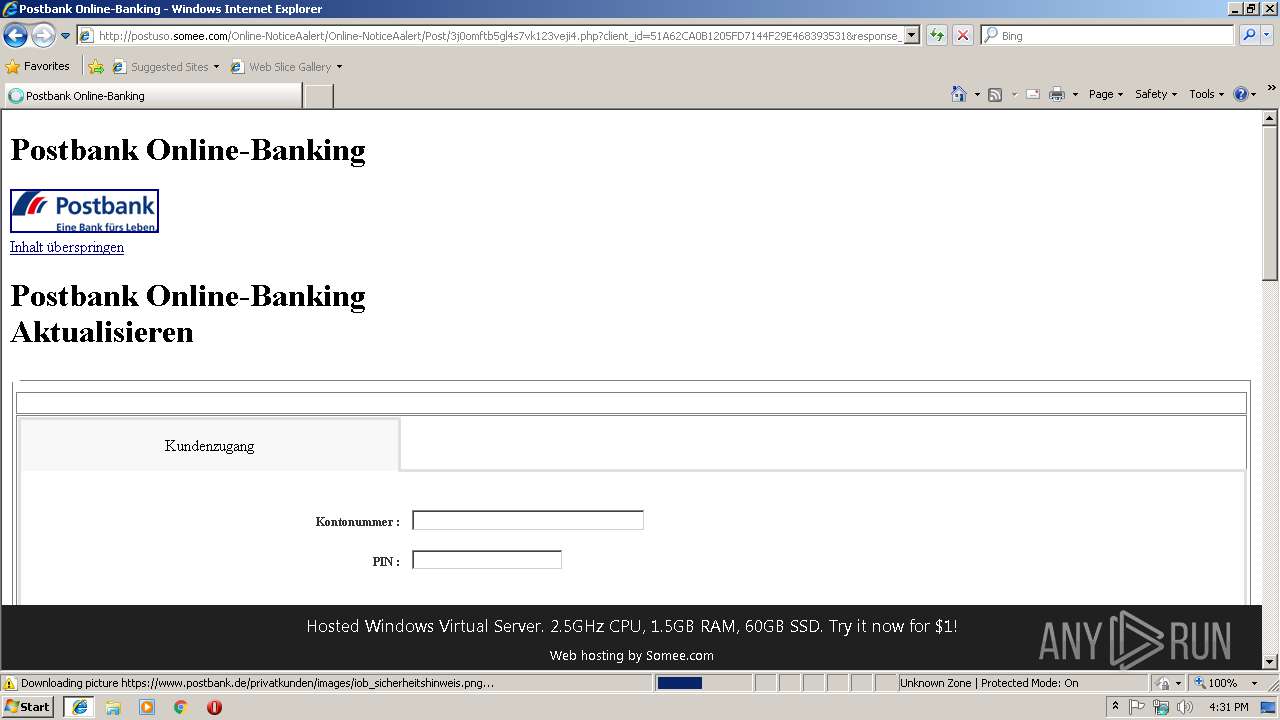
Task: Expand the Web Slice Gallery dropdown arrow
Action: [339, 67]
